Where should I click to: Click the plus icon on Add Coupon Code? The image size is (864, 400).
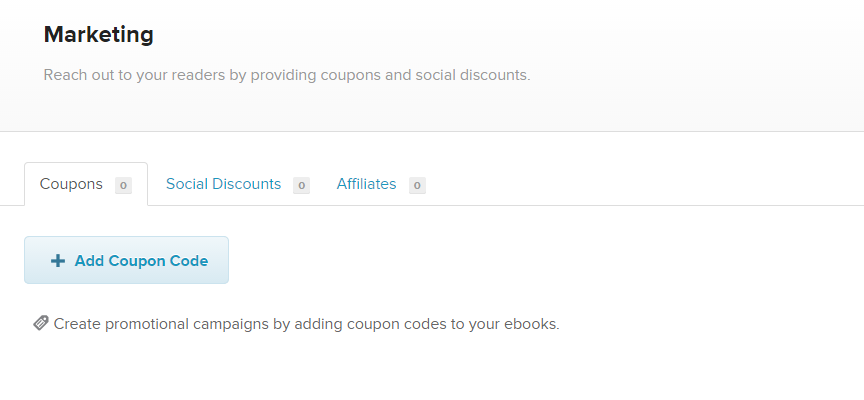58,261
